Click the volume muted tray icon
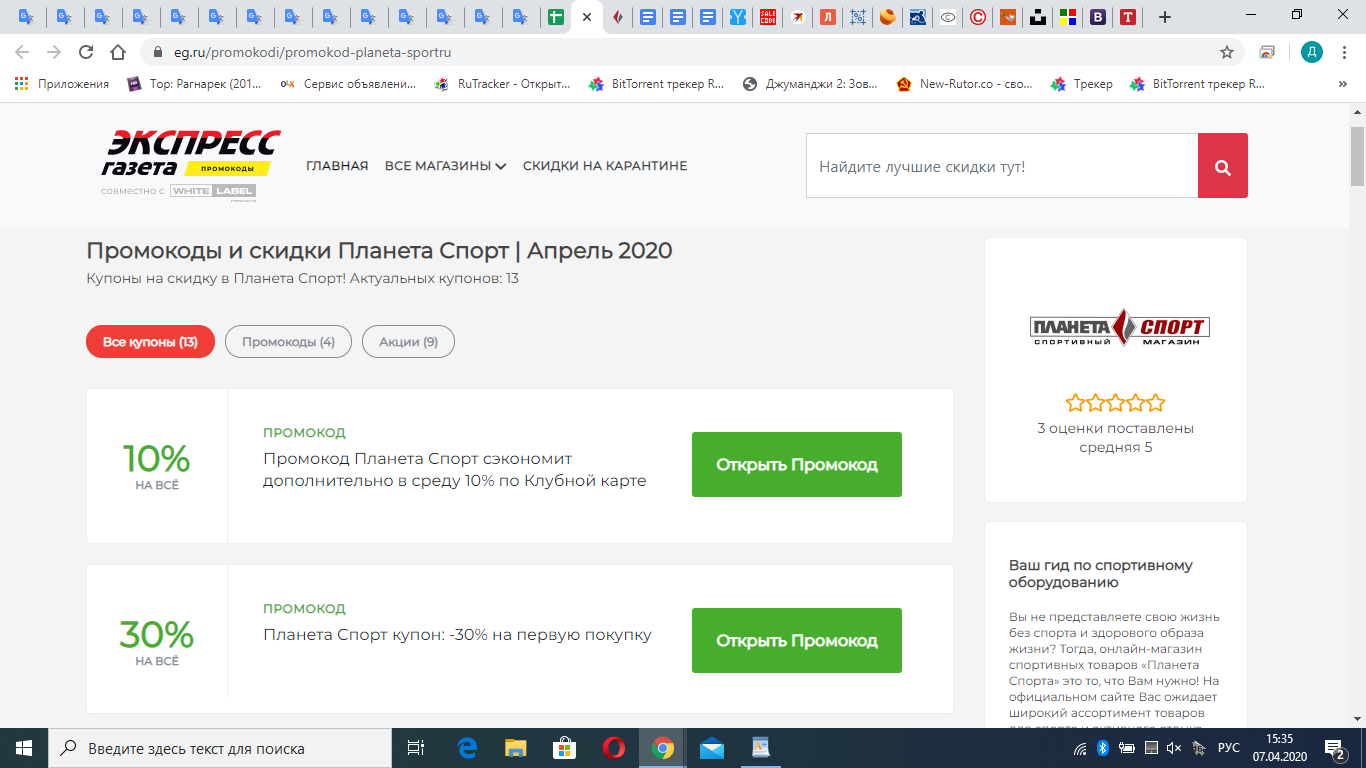 pyautogui.click(x=1174, y=748)
